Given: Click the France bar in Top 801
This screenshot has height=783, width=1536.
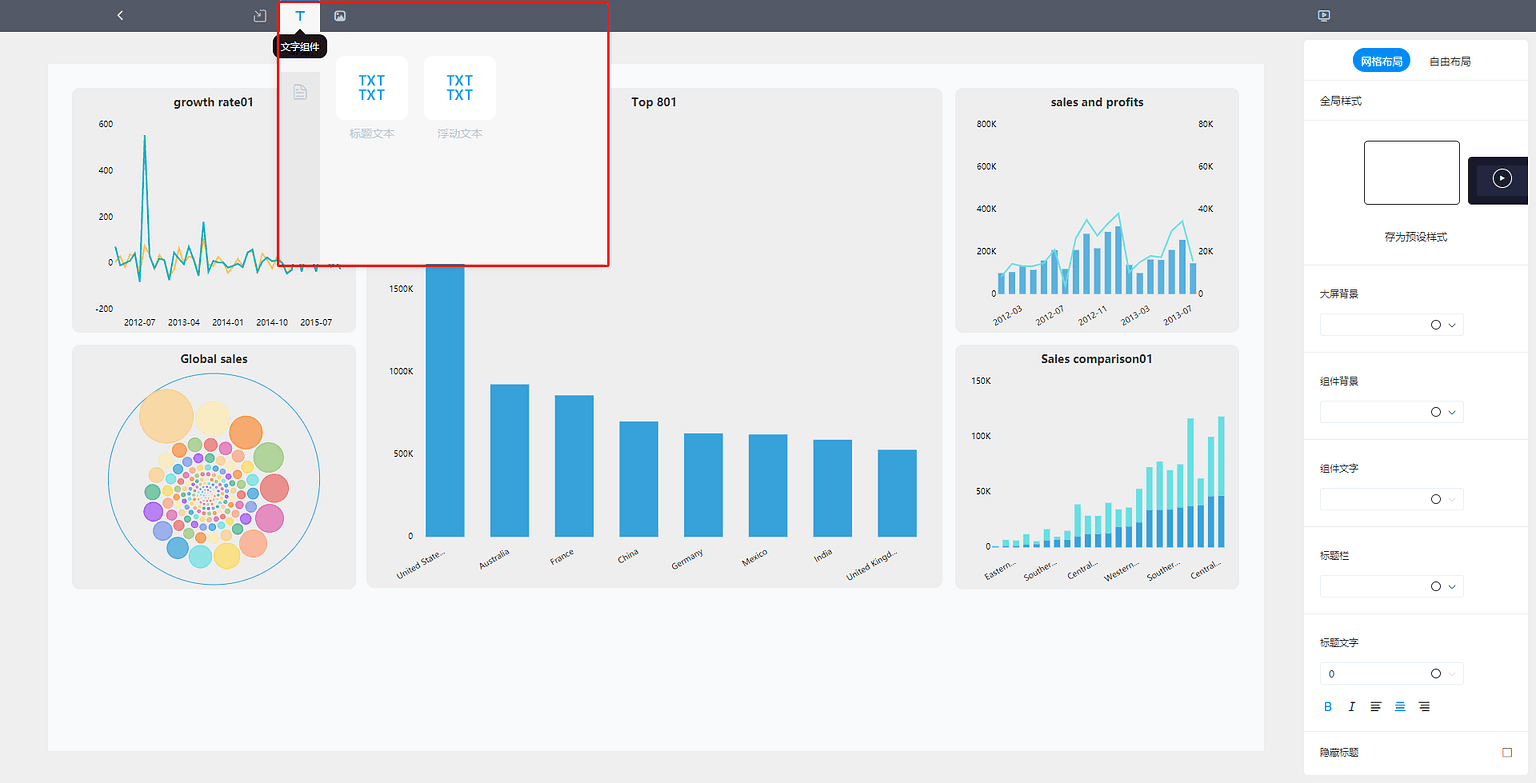Looking at the screenshot, I should pyautogui.click(x=574, y=466).
